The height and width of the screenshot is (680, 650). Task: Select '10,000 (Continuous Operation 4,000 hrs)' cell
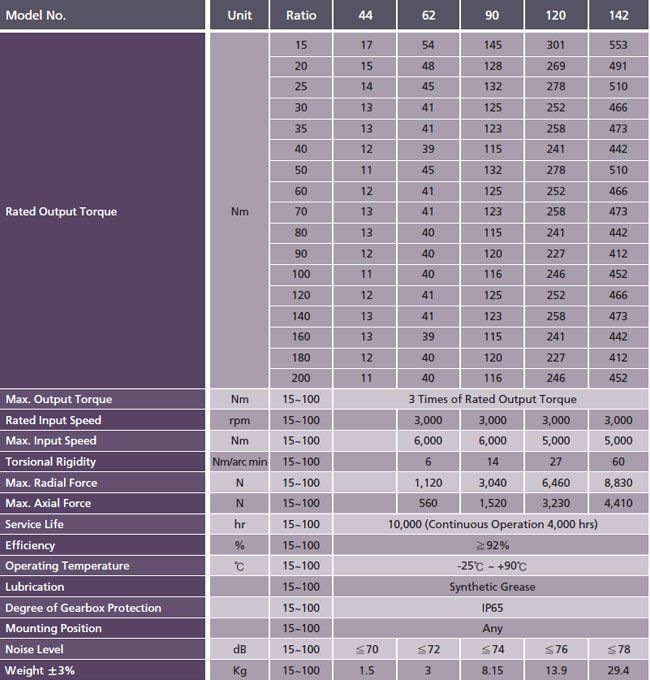coord(492,524)
